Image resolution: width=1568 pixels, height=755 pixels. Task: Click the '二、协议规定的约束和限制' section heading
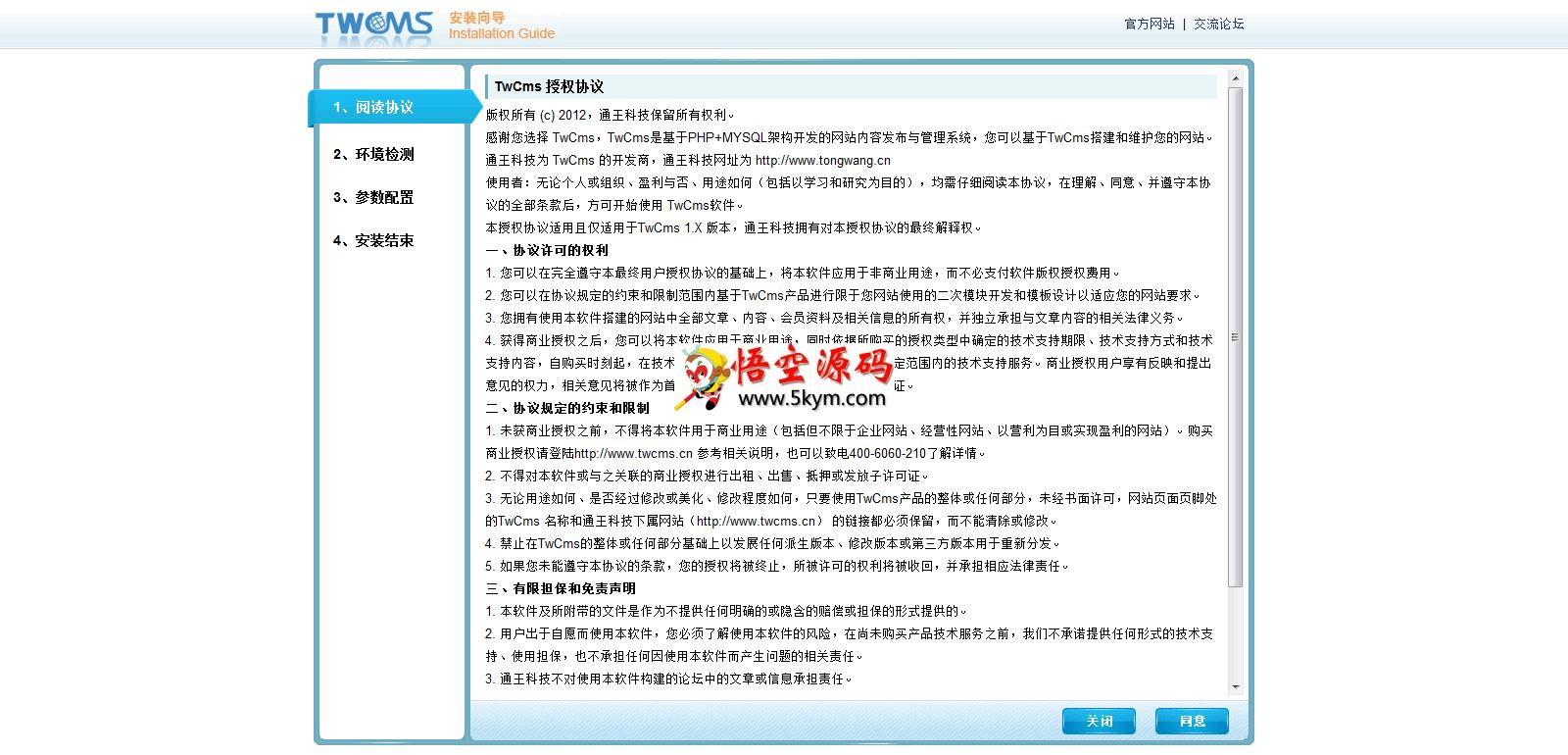tap(567, 408)
